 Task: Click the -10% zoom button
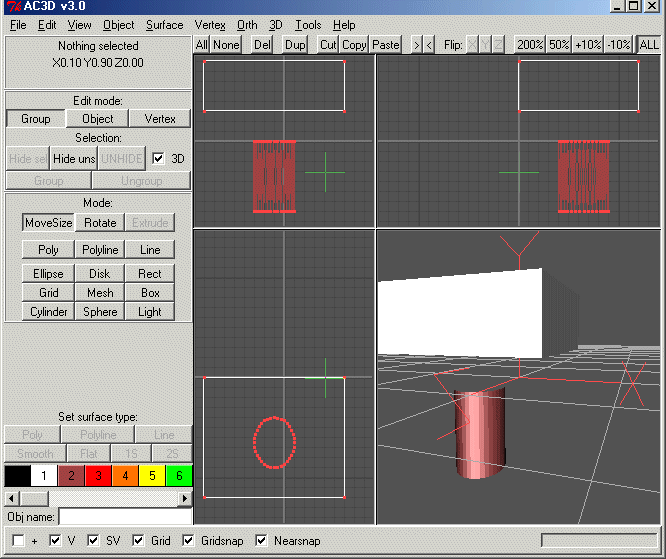point(619,45)
